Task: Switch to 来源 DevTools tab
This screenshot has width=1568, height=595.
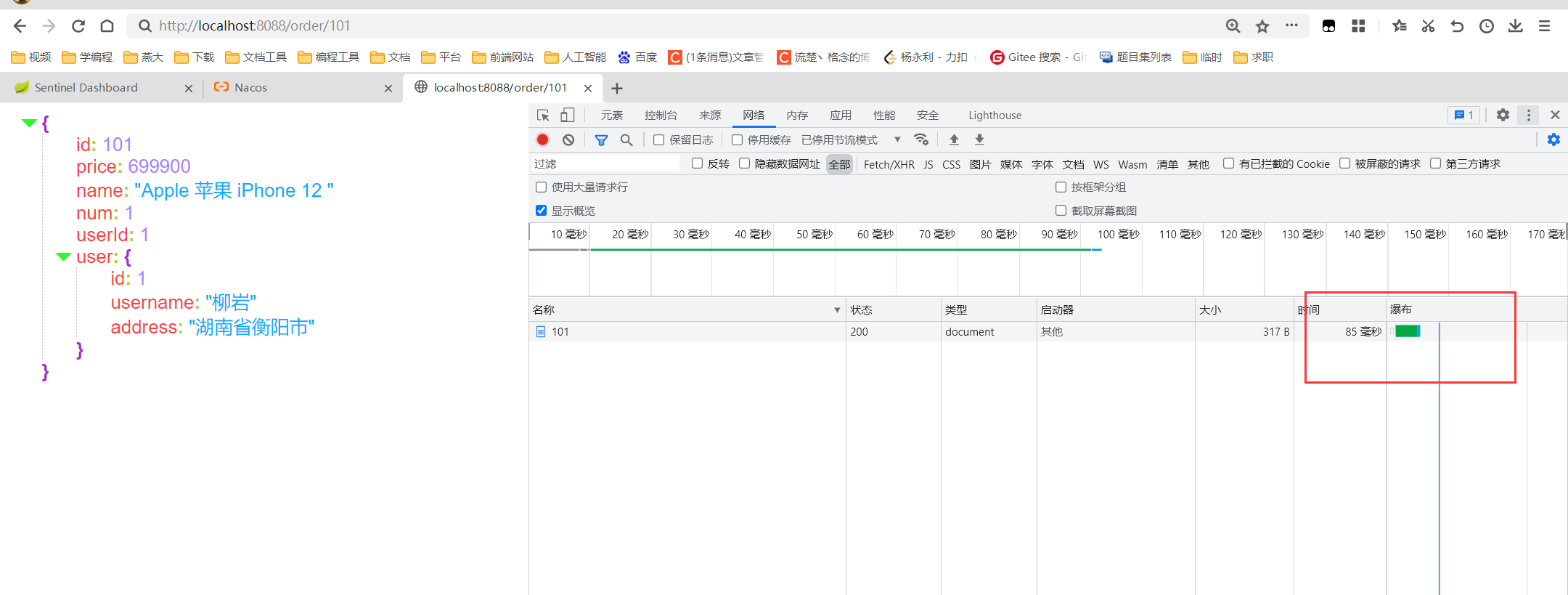Action: click(x=710, y=116)
